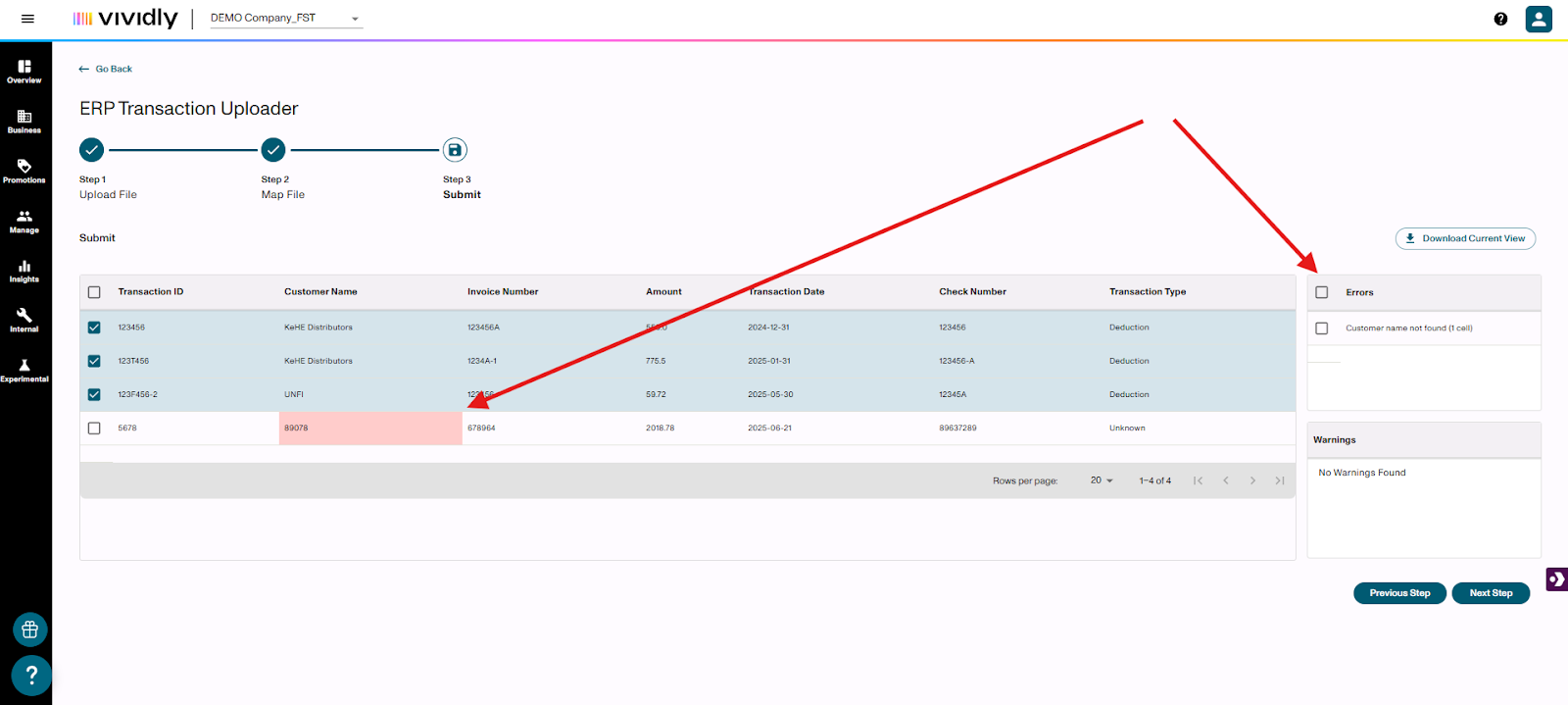The width and height of the screenshot is (1568, 705).
Task: Toggle 'Customer name not found' error checkbox
Action: coord(1321,328)
